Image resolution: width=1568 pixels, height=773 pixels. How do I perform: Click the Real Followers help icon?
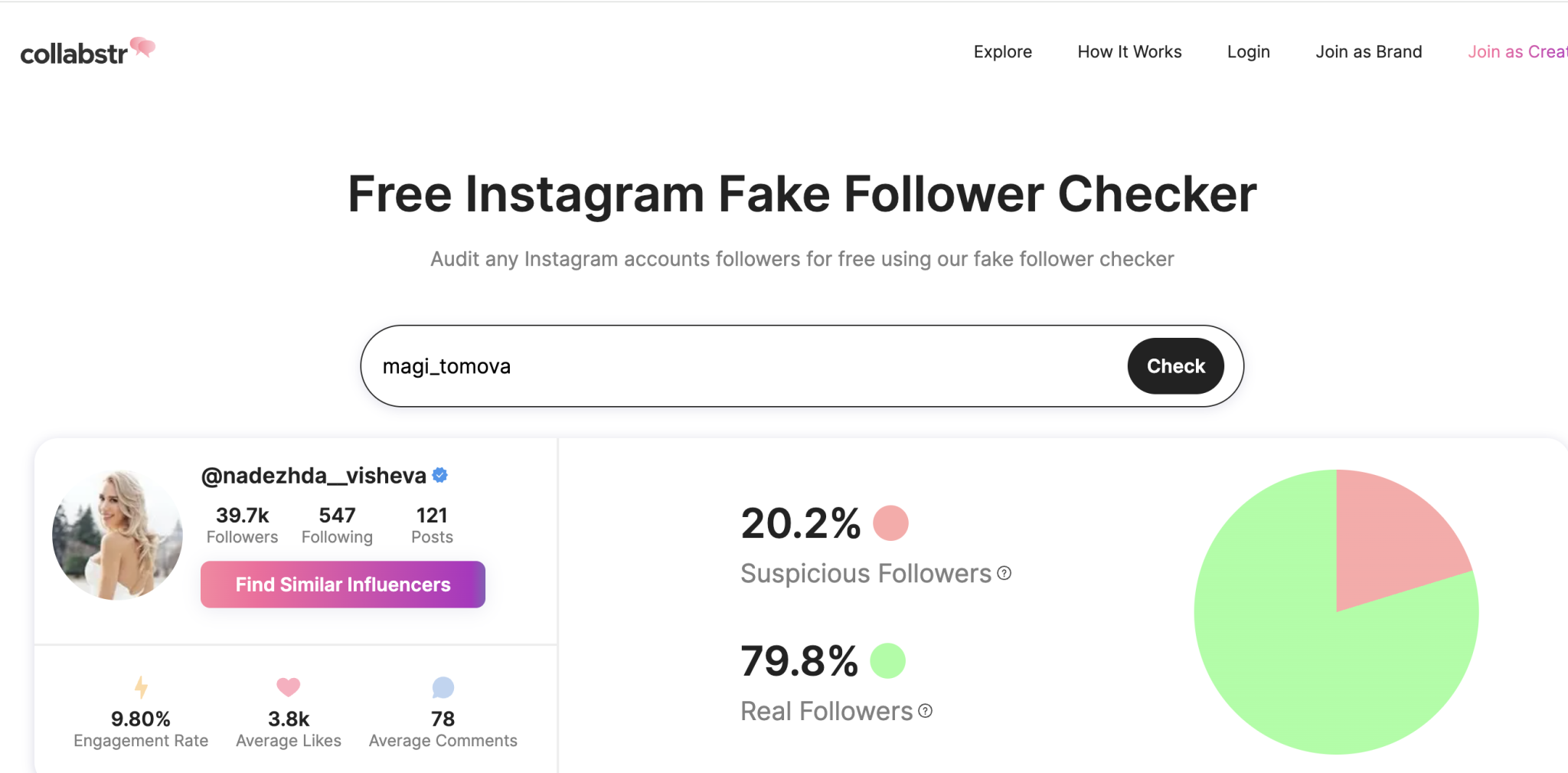pos(926,711)
